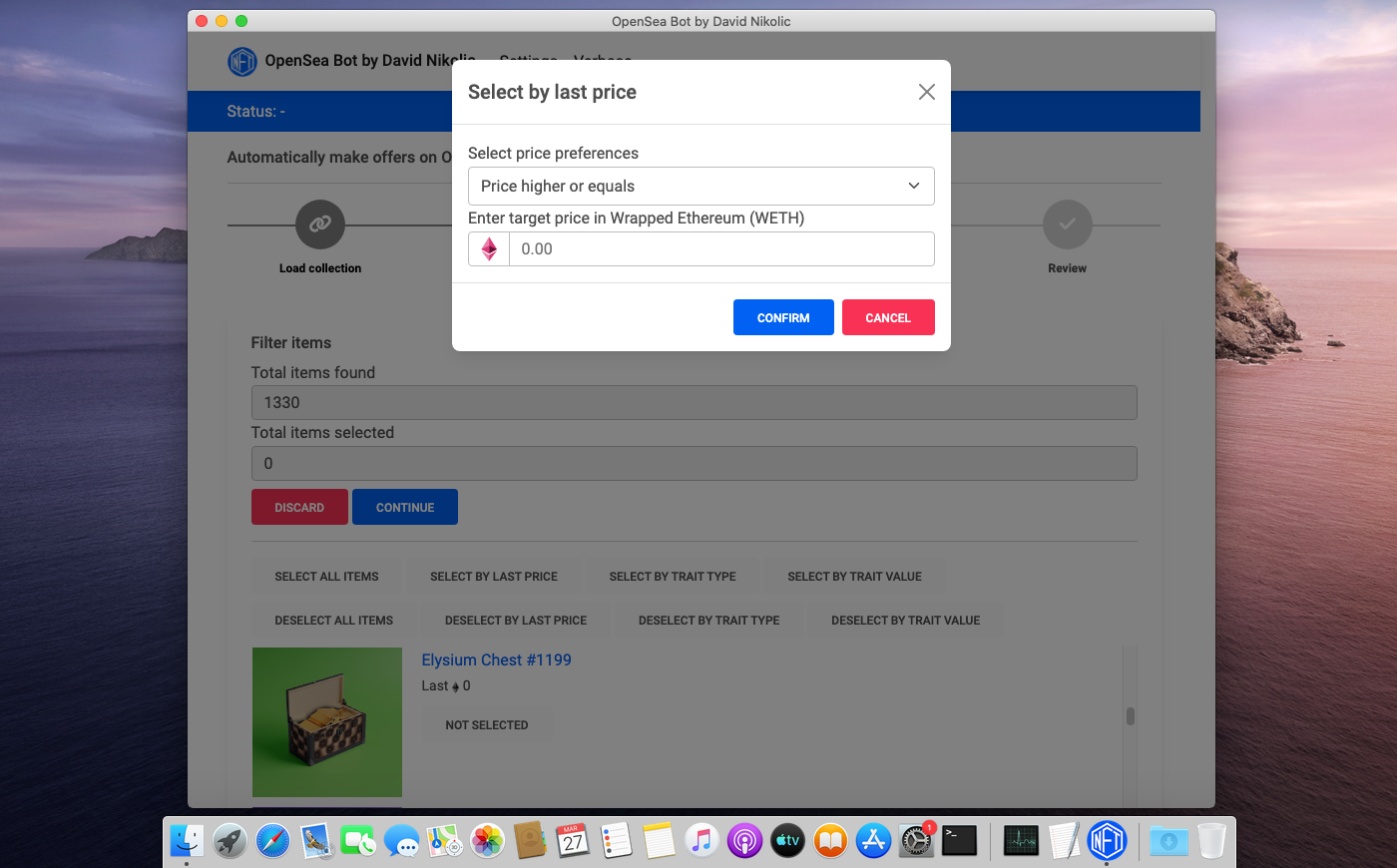Open Contacts from the dock

pyautogui.click(x=530, y=841)
